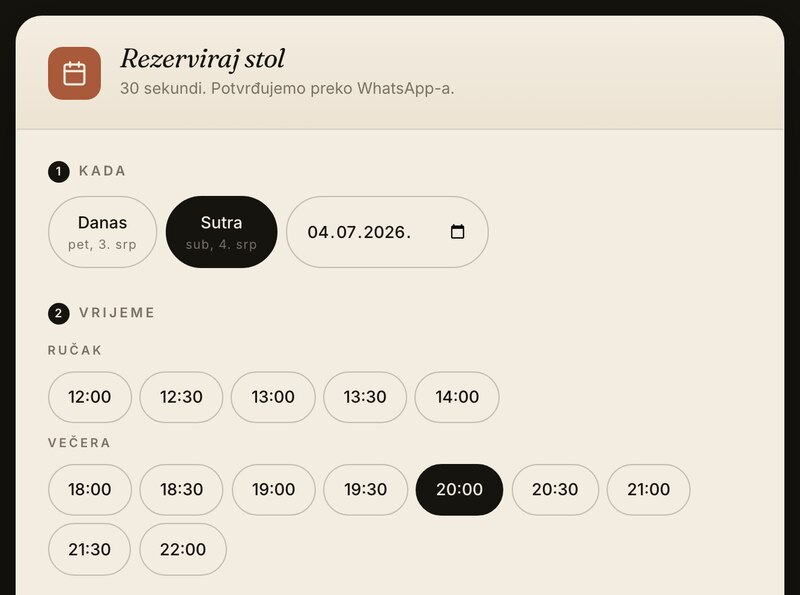The height and width of the screenshot is (595, 800).
Task: Click the 04.07.2026. date input field
Action: coord(387,232)
